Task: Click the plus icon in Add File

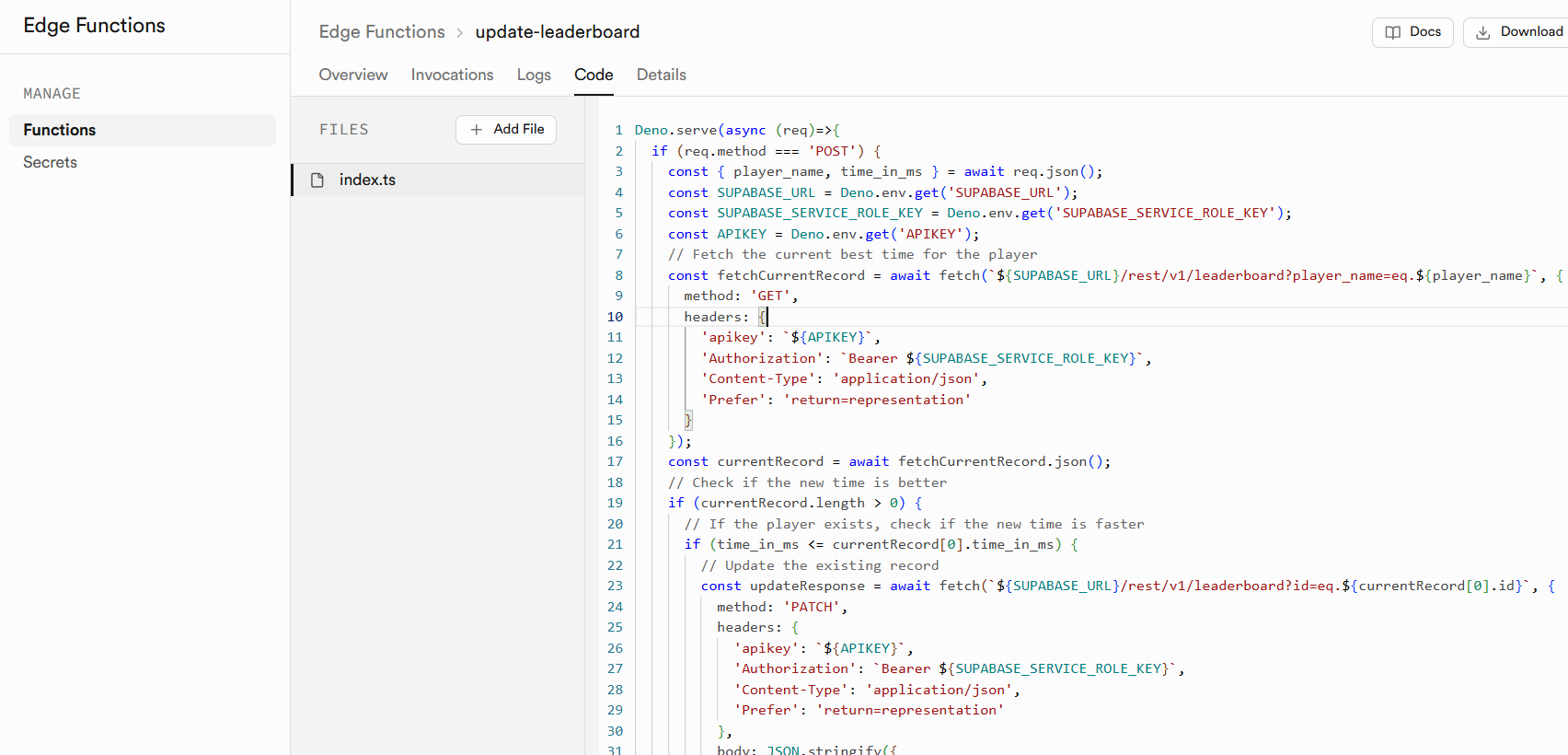Action: (477, 130)
